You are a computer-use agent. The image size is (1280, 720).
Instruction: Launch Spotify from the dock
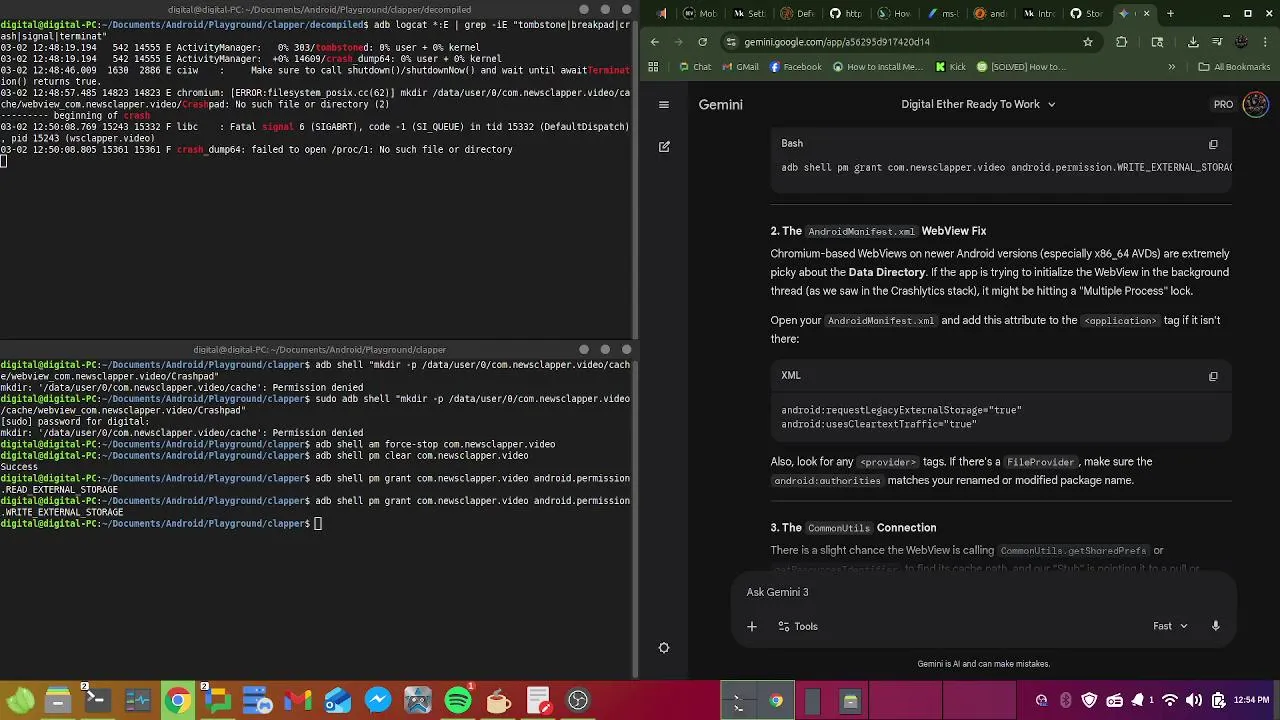[458, 700]
